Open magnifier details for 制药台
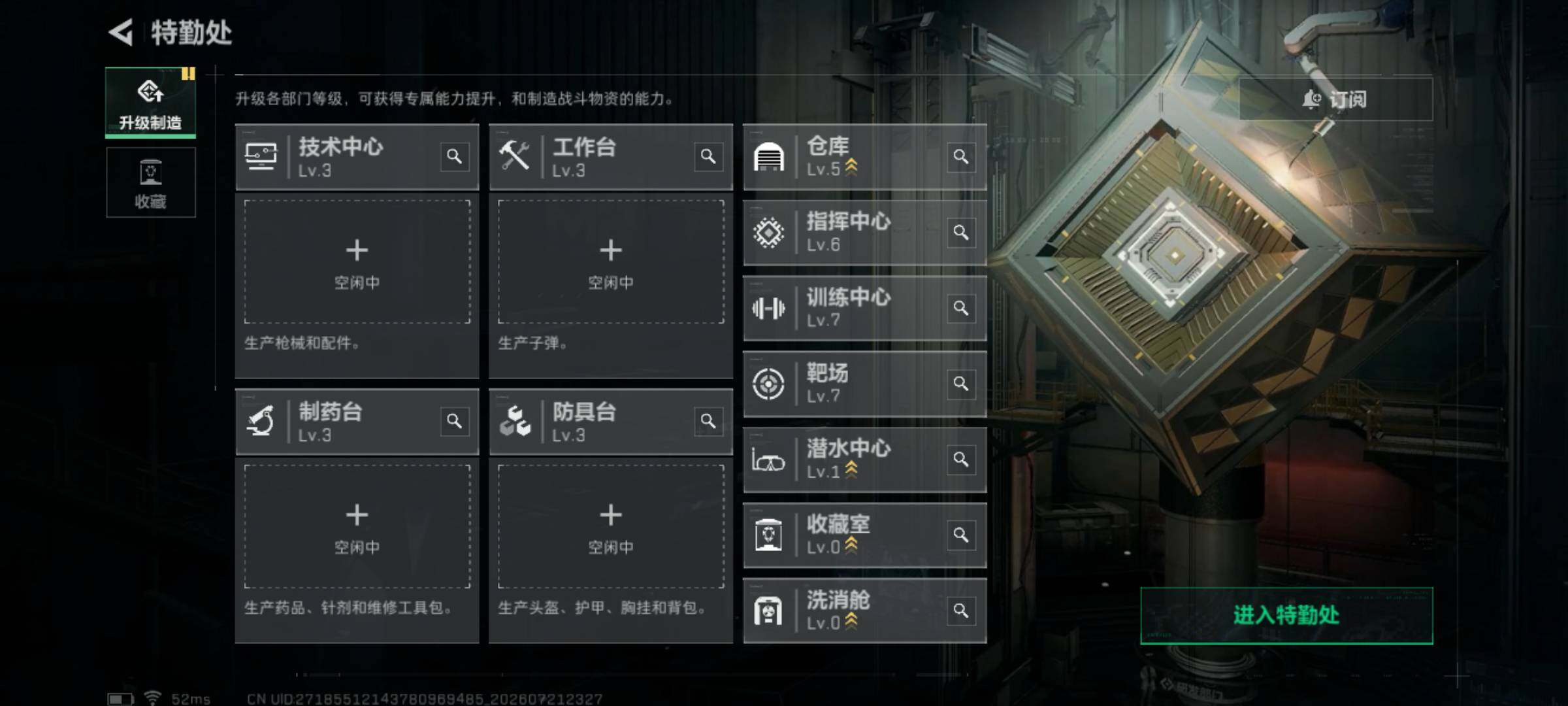The image size is (1568, 706). pos(455,422)
